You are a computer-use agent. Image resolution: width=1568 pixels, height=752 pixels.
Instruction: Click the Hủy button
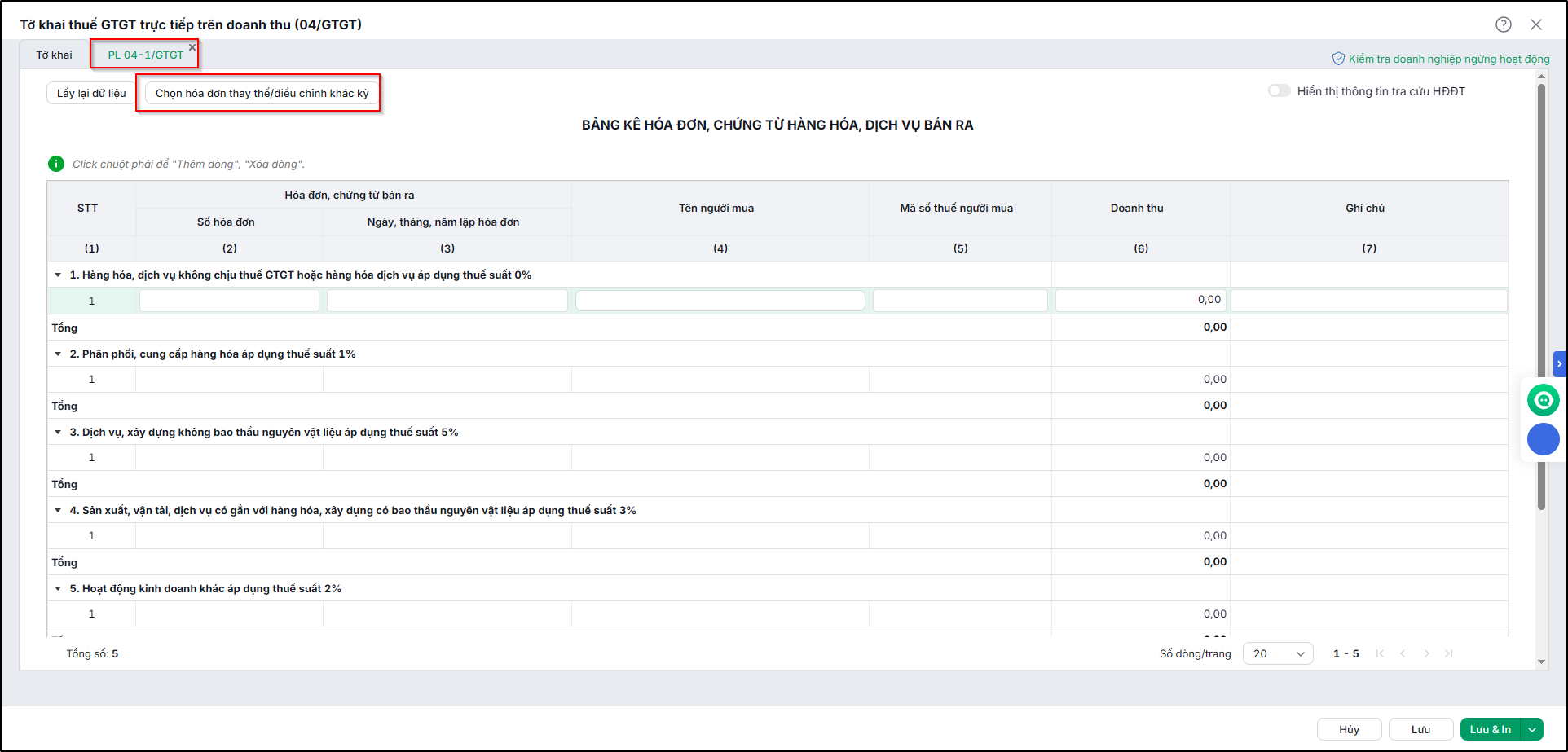pos(1349,729)
